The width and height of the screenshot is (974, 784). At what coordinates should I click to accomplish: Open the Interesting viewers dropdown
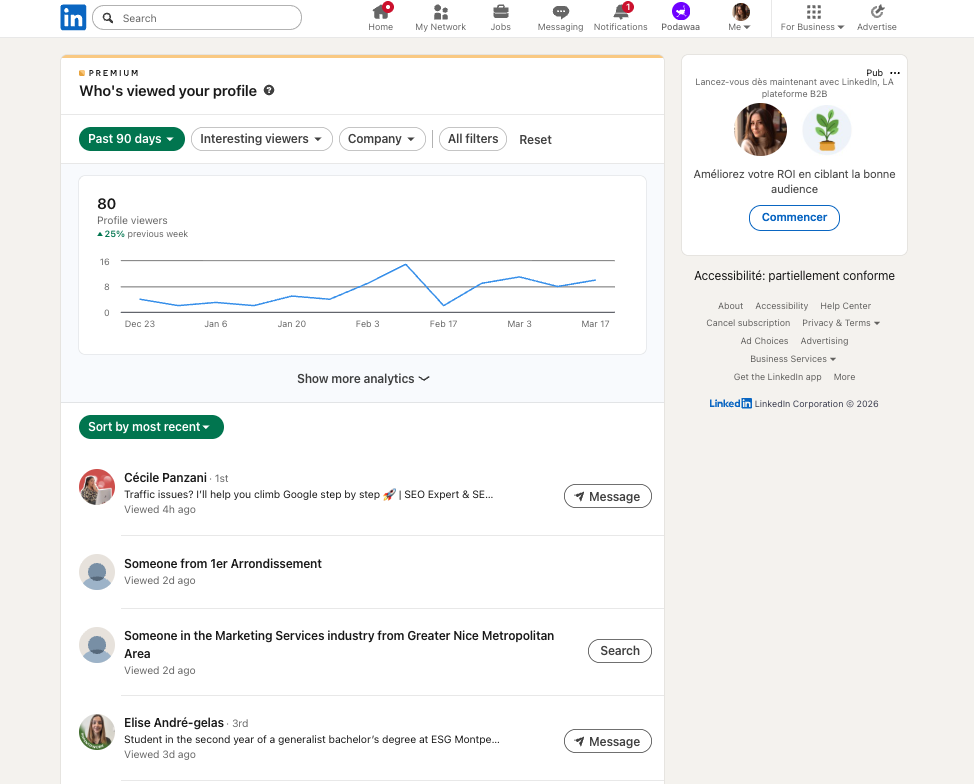(x=261, y=139)
